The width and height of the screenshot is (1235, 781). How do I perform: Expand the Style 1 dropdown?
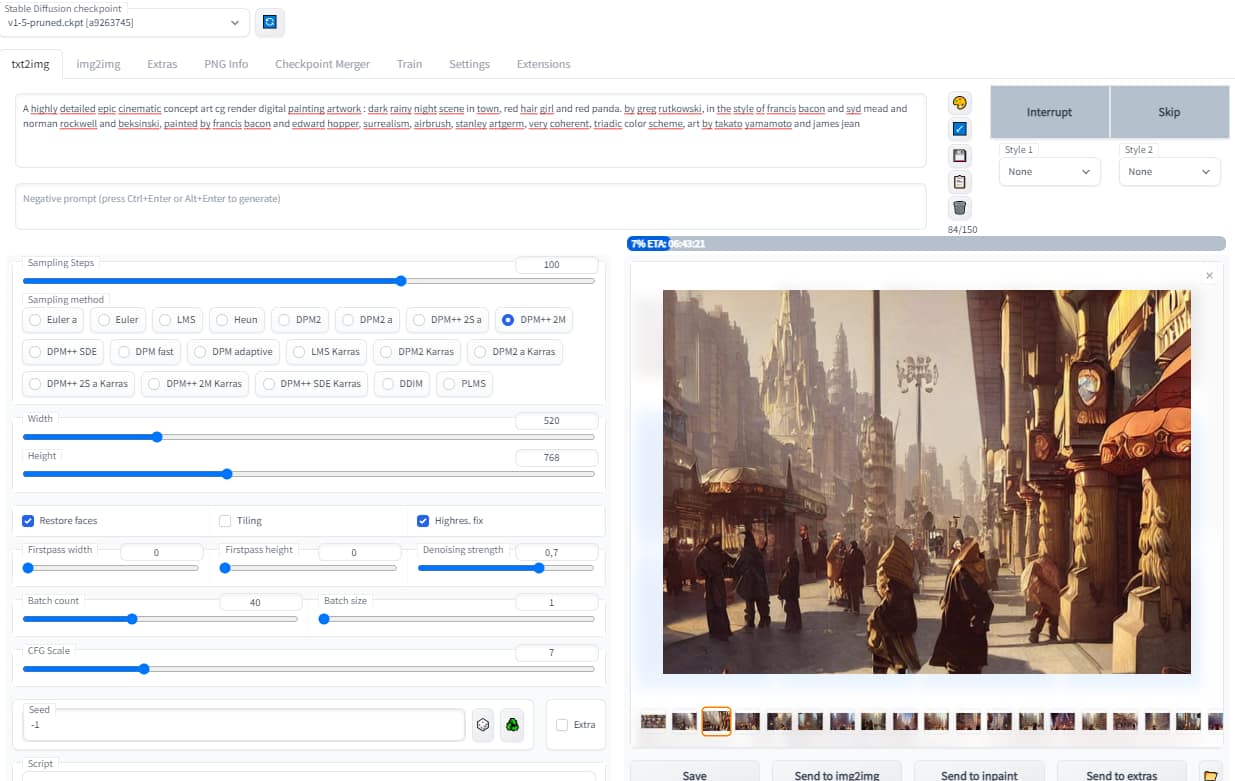1049,172
